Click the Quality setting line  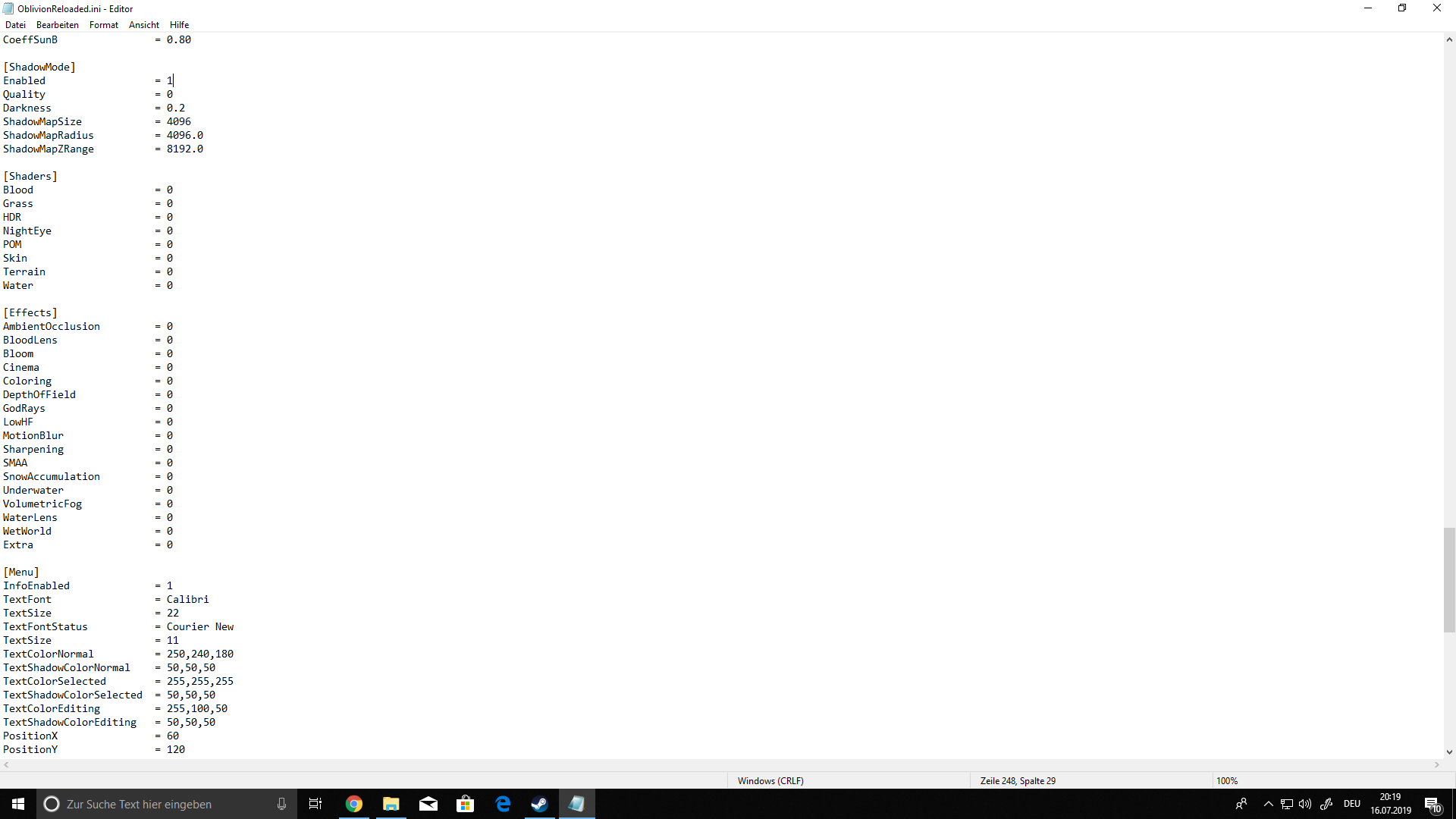[x=88, y=94]
